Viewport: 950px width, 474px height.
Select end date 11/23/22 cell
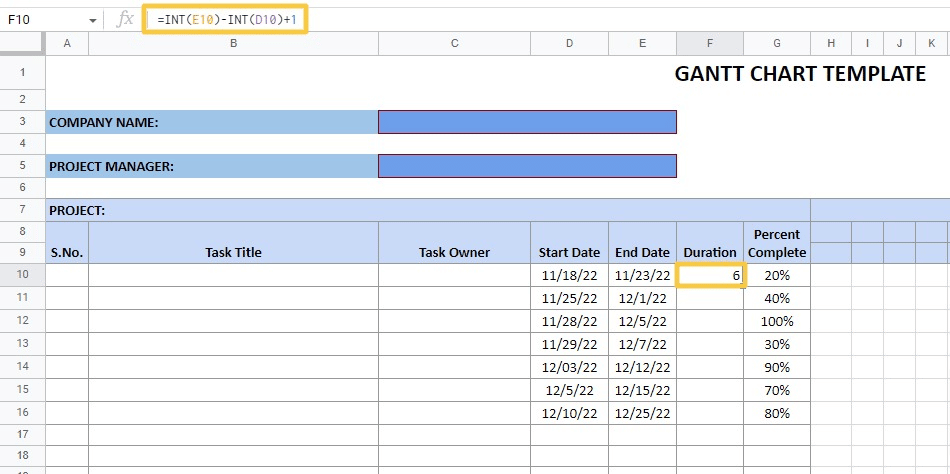(x=642, y=275)
